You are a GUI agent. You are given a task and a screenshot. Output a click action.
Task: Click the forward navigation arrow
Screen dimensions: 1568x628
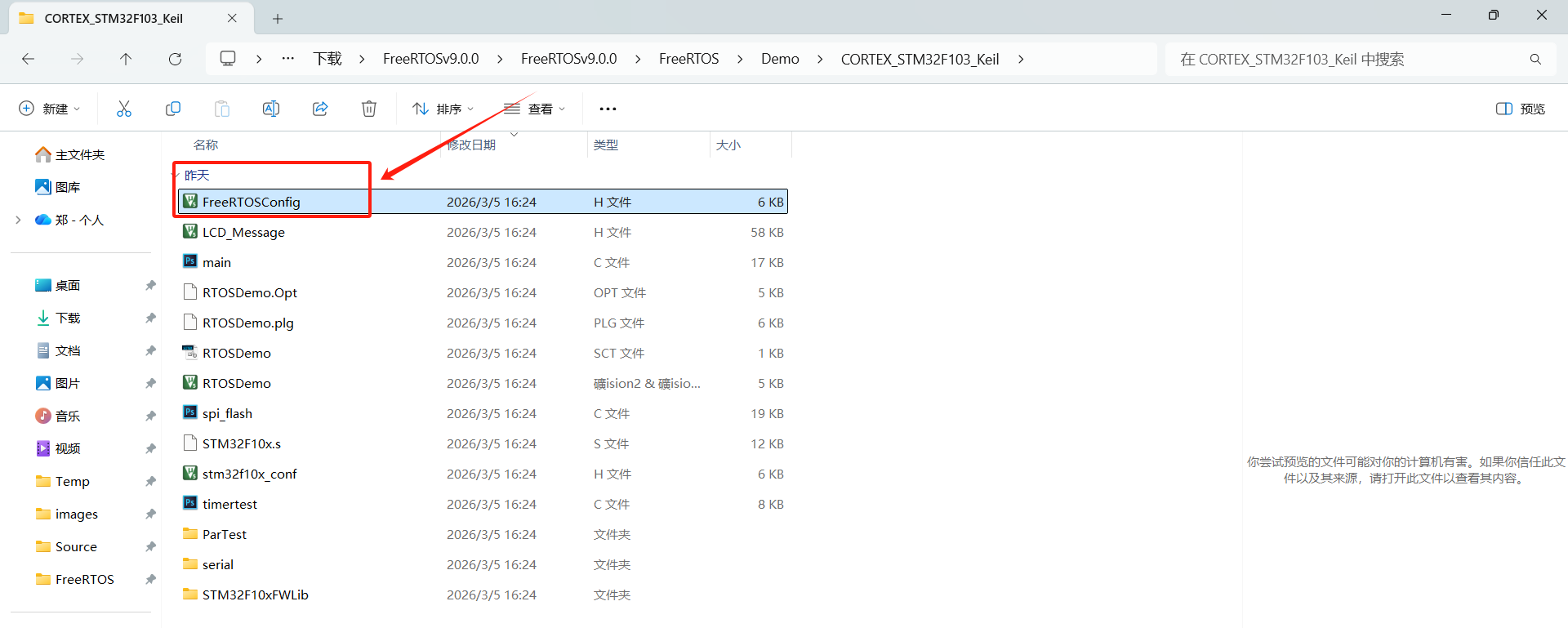coord(77,59)
